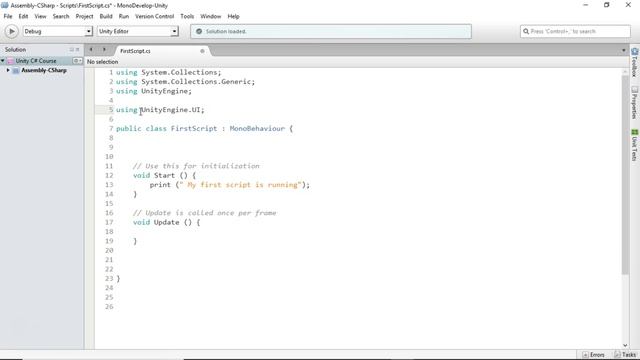Click line number 23 in the gutter

[x=109, y=279]
